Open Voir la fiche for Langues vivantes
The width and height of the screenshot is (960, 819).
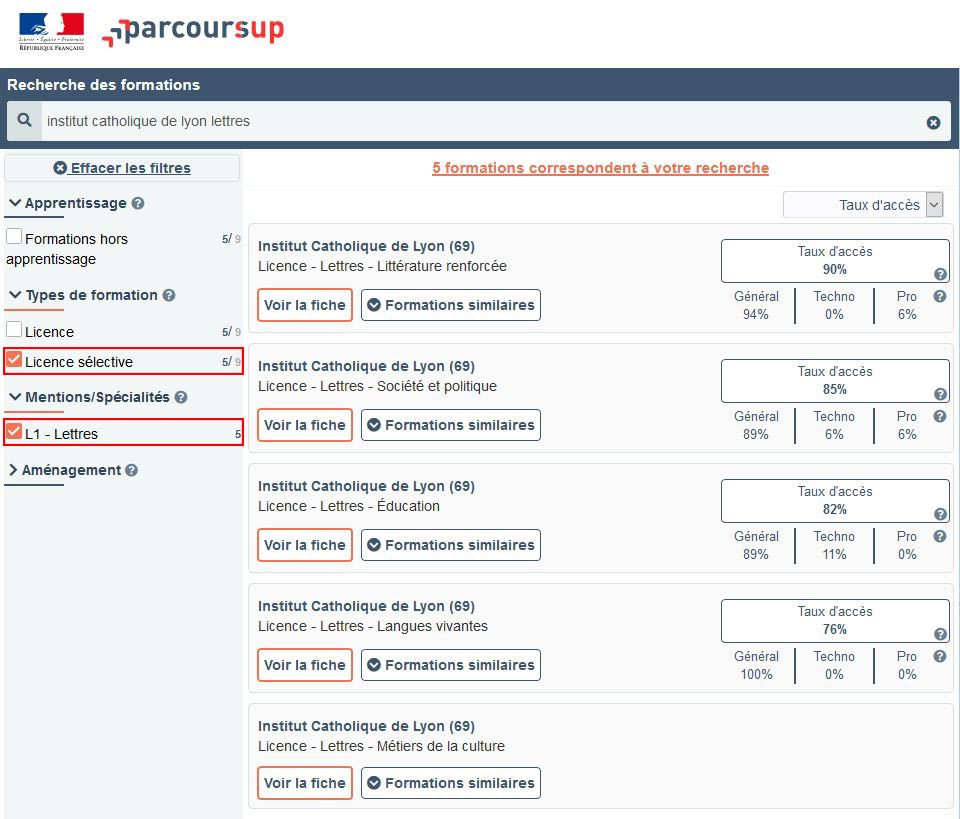click(305, 665)
